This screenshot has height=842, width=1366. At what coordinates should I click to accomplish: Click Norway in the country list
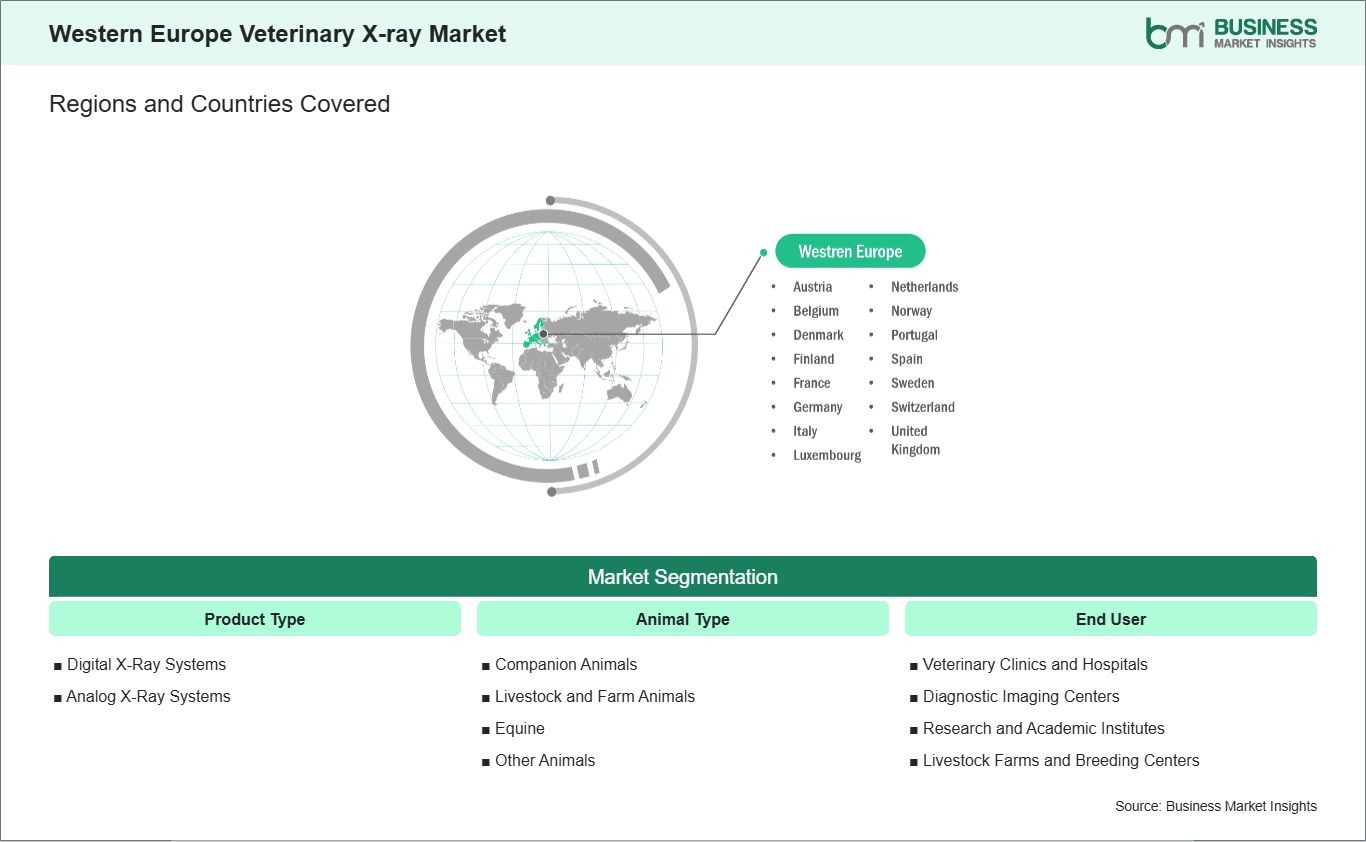(x=912, y=311)
